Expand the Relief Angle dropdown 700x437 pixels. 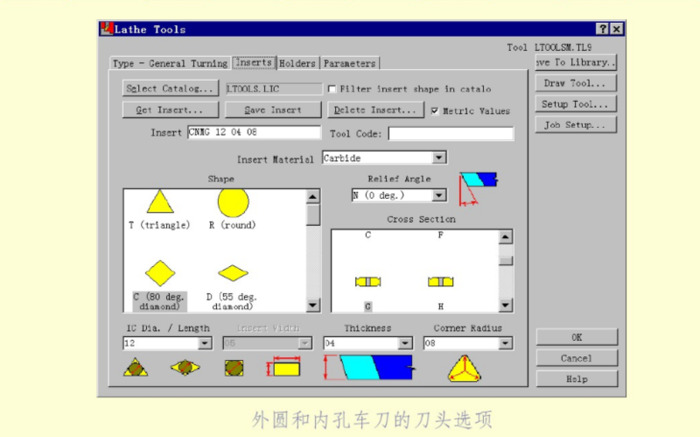click(x=439, y=195)
